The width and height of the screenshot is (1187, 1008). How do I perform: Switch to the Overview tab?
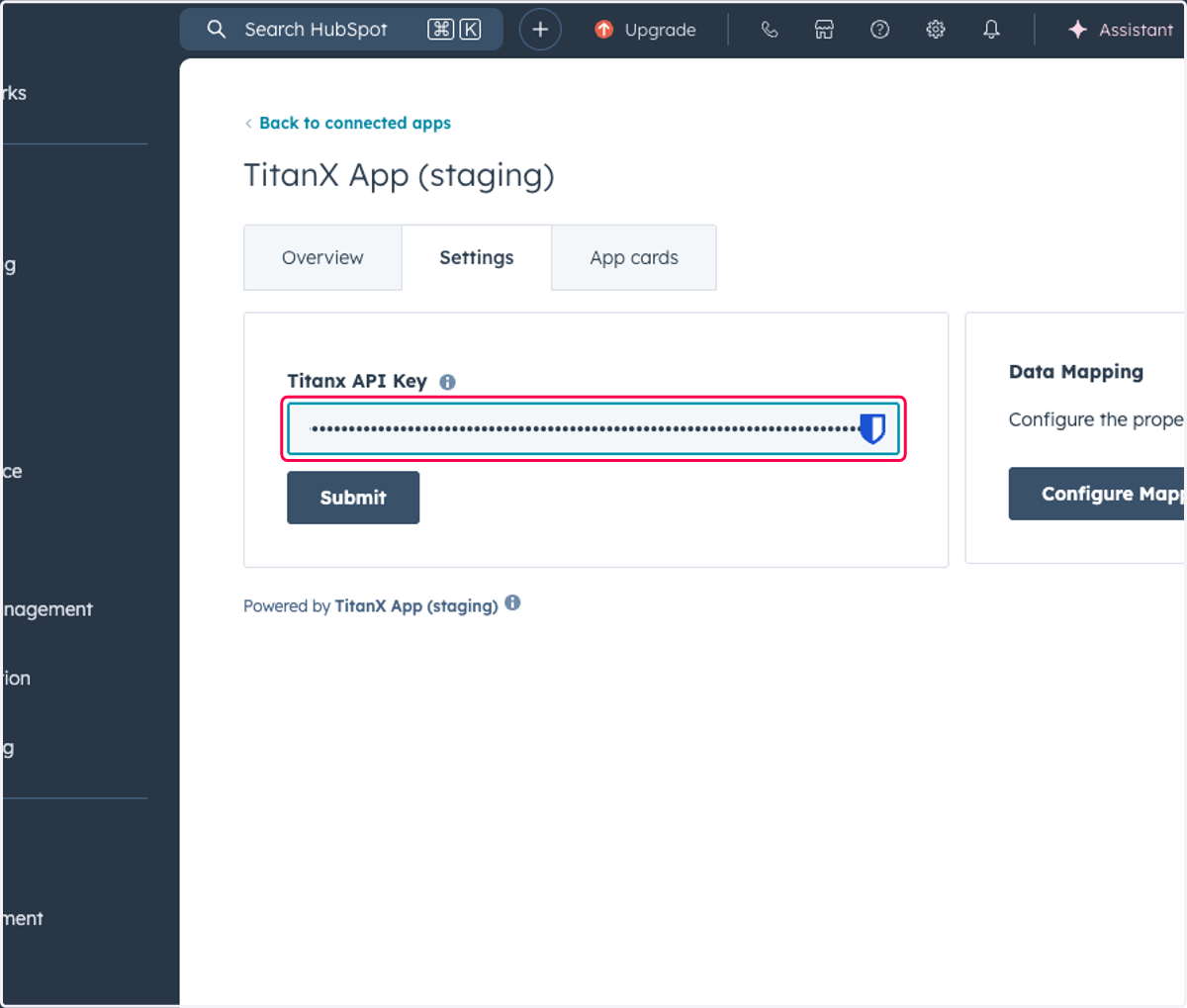[322, 257]
